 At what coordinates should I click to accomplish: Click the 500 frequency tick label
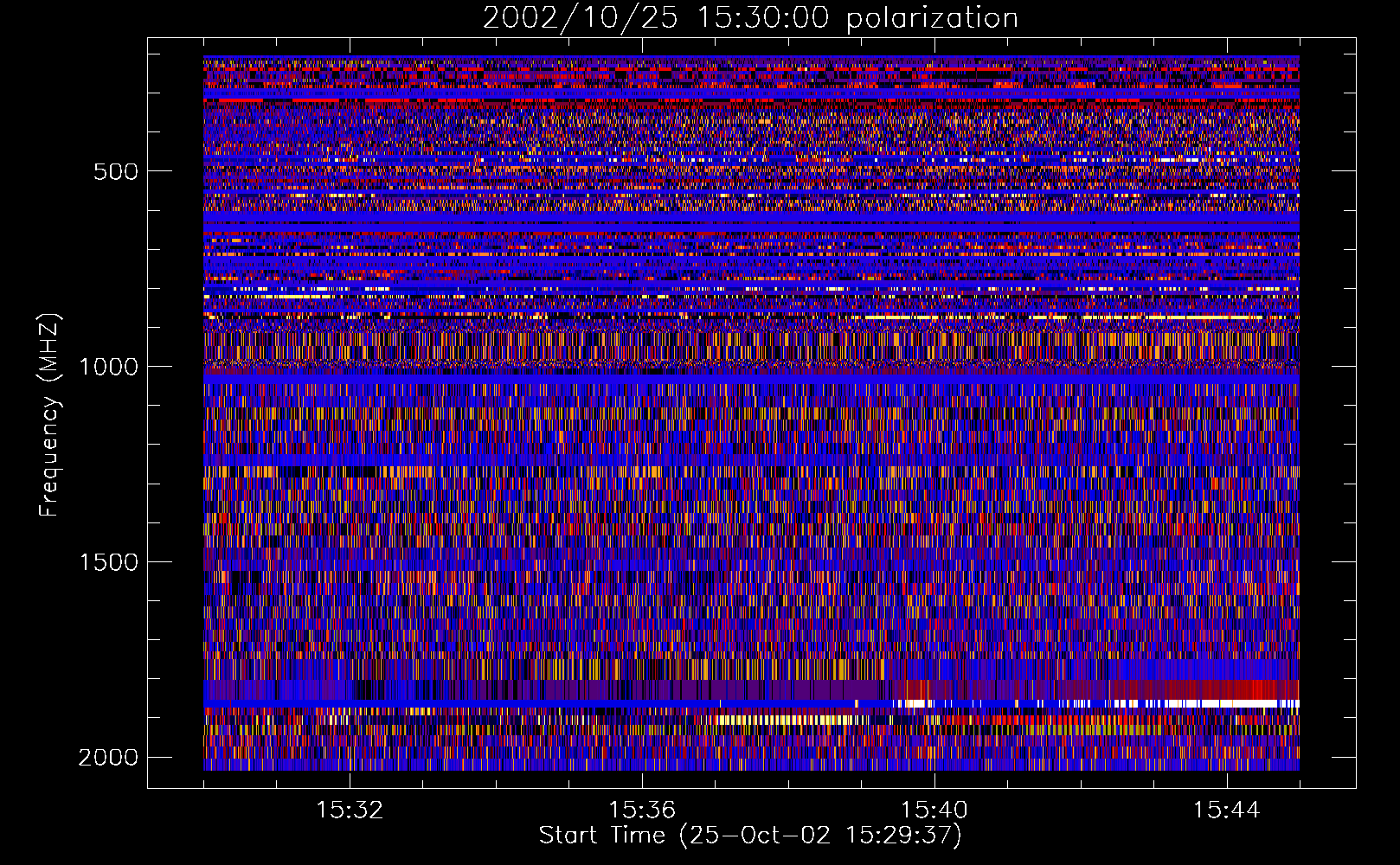pyautogui.click(x=116, y=171)
